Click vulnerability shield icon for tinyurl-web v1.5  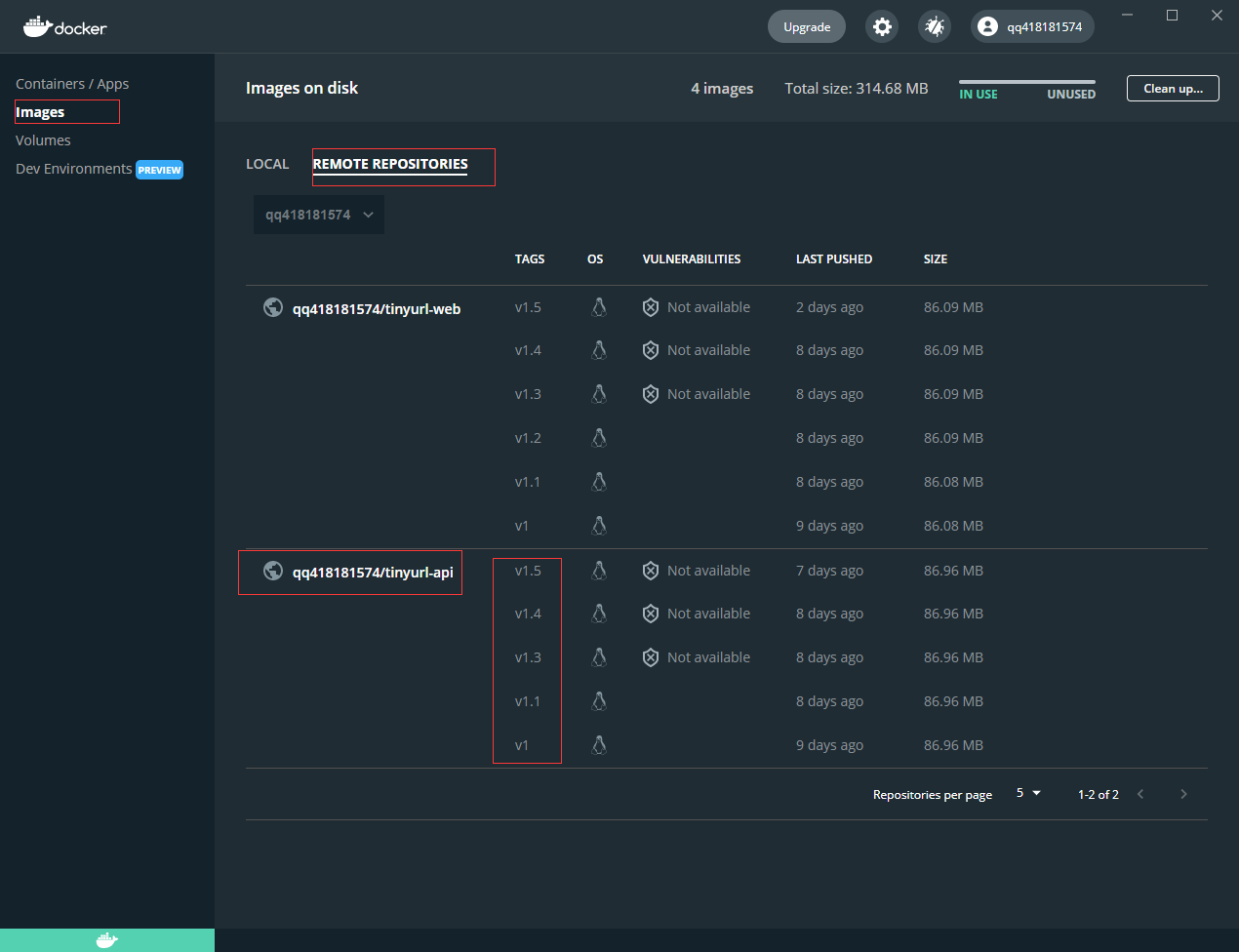tap(651, 307)
